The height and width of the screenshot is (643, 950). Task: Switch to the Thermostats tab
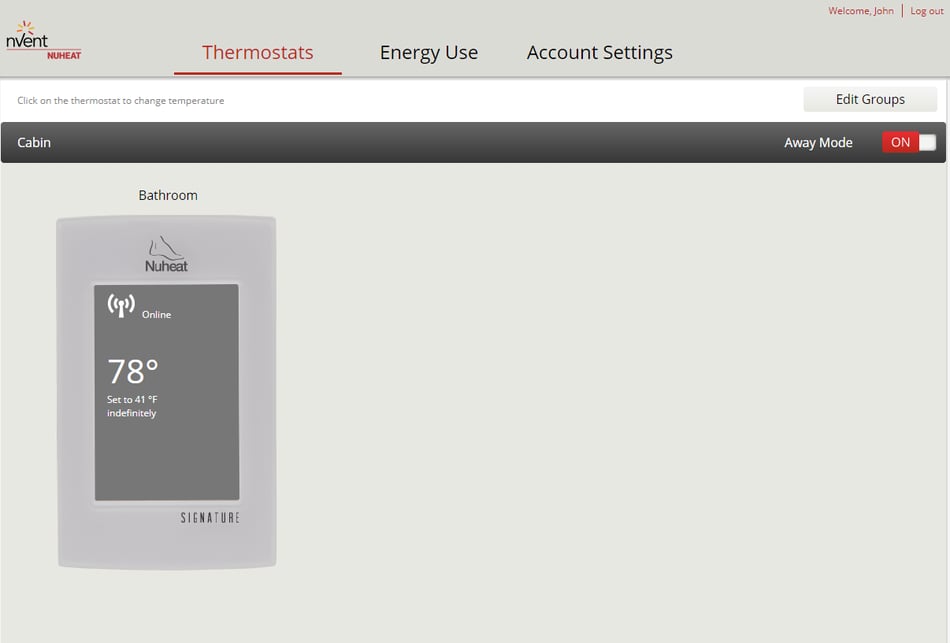pos(257,53)
